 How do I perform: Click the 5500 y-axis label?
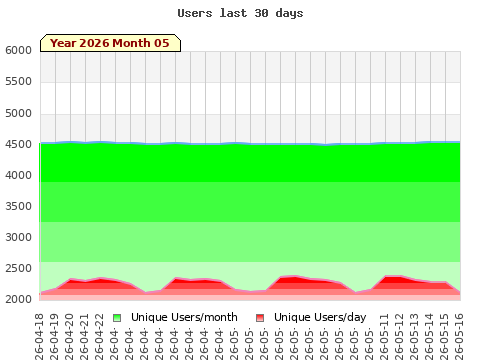(18, 81)
